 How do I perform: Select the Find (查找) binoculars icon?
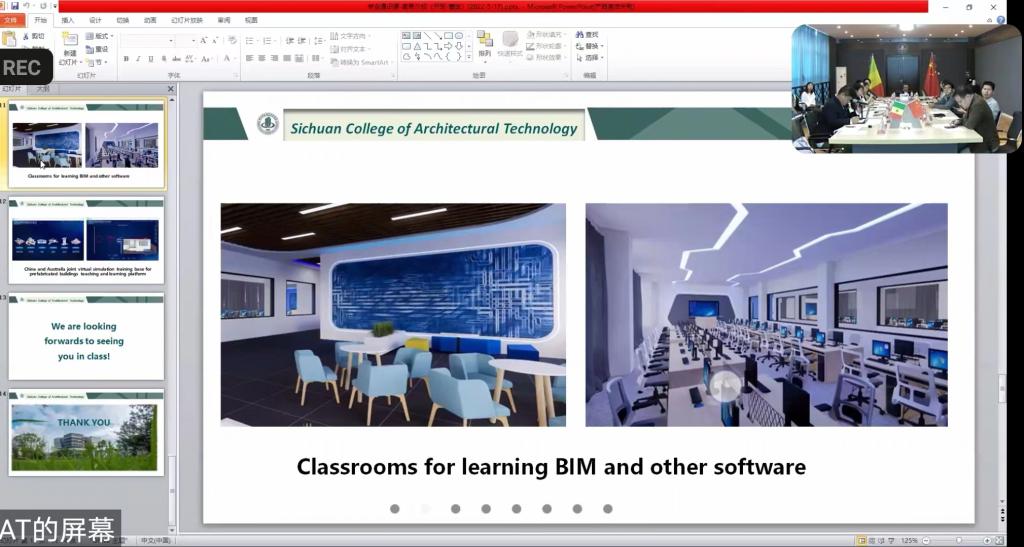580,35
